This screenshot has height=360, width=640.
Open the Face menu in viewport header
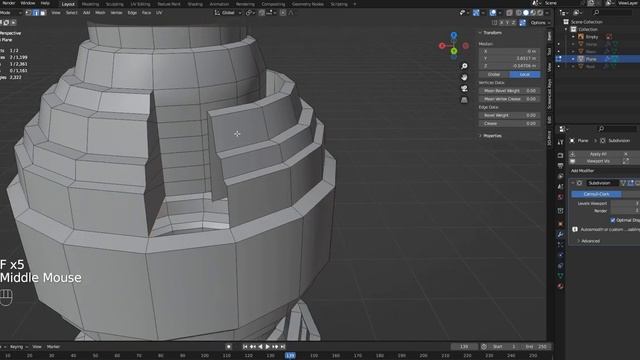(146, 13)
